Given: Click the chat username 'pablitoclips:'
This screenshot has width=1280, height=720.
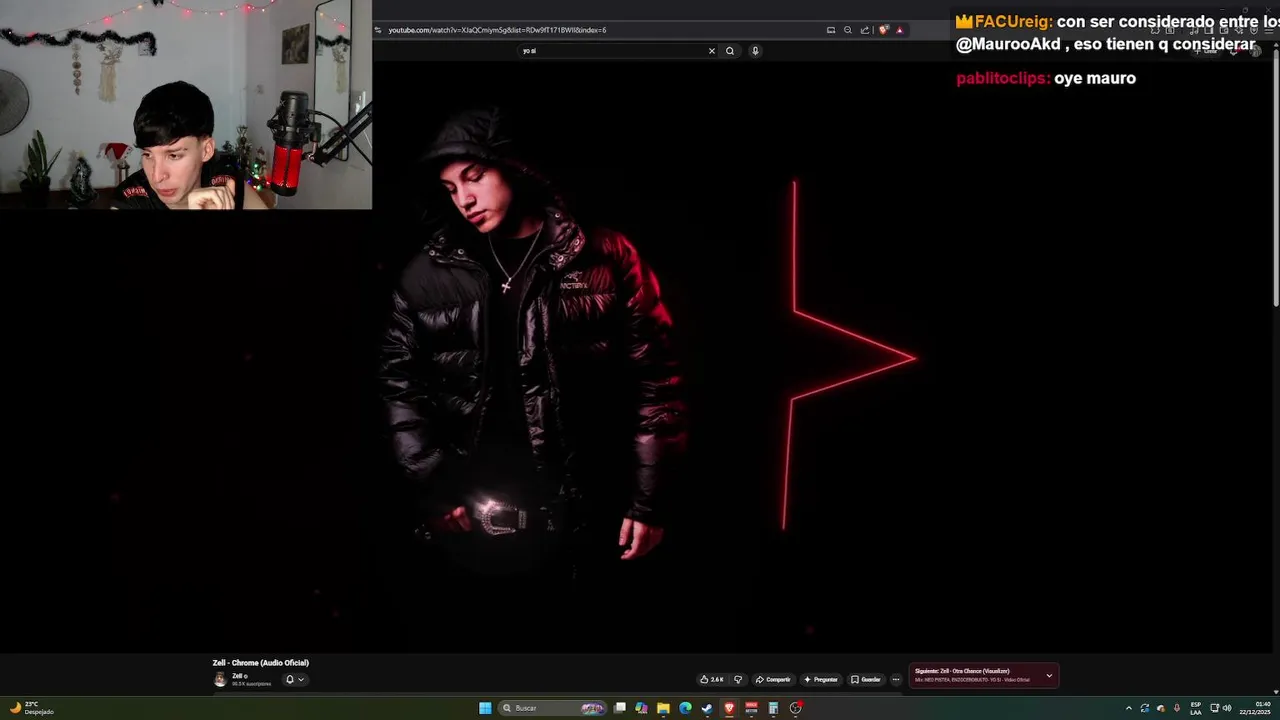Looking at the screenshot, I should [x=1003, y=78].
